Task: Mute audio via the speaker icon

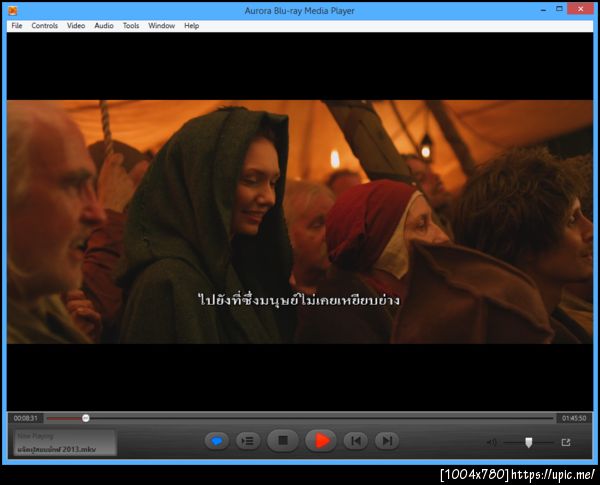Action: pos(491,443)
